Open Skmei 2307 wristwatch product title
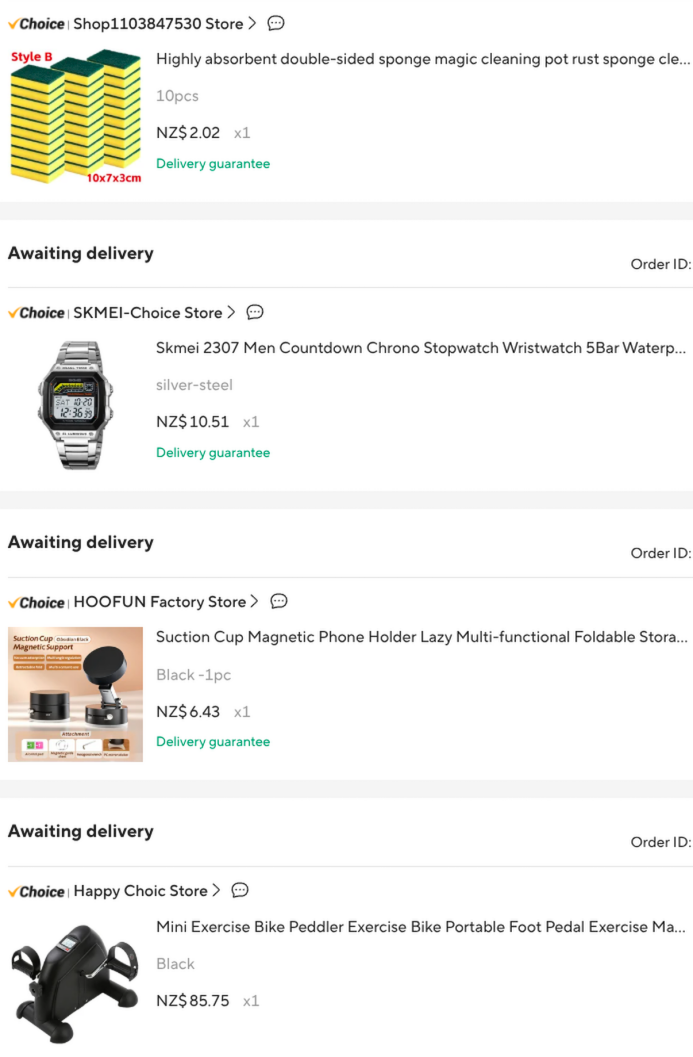Viewport: 693px width, 1057px height. click(421, 348)
